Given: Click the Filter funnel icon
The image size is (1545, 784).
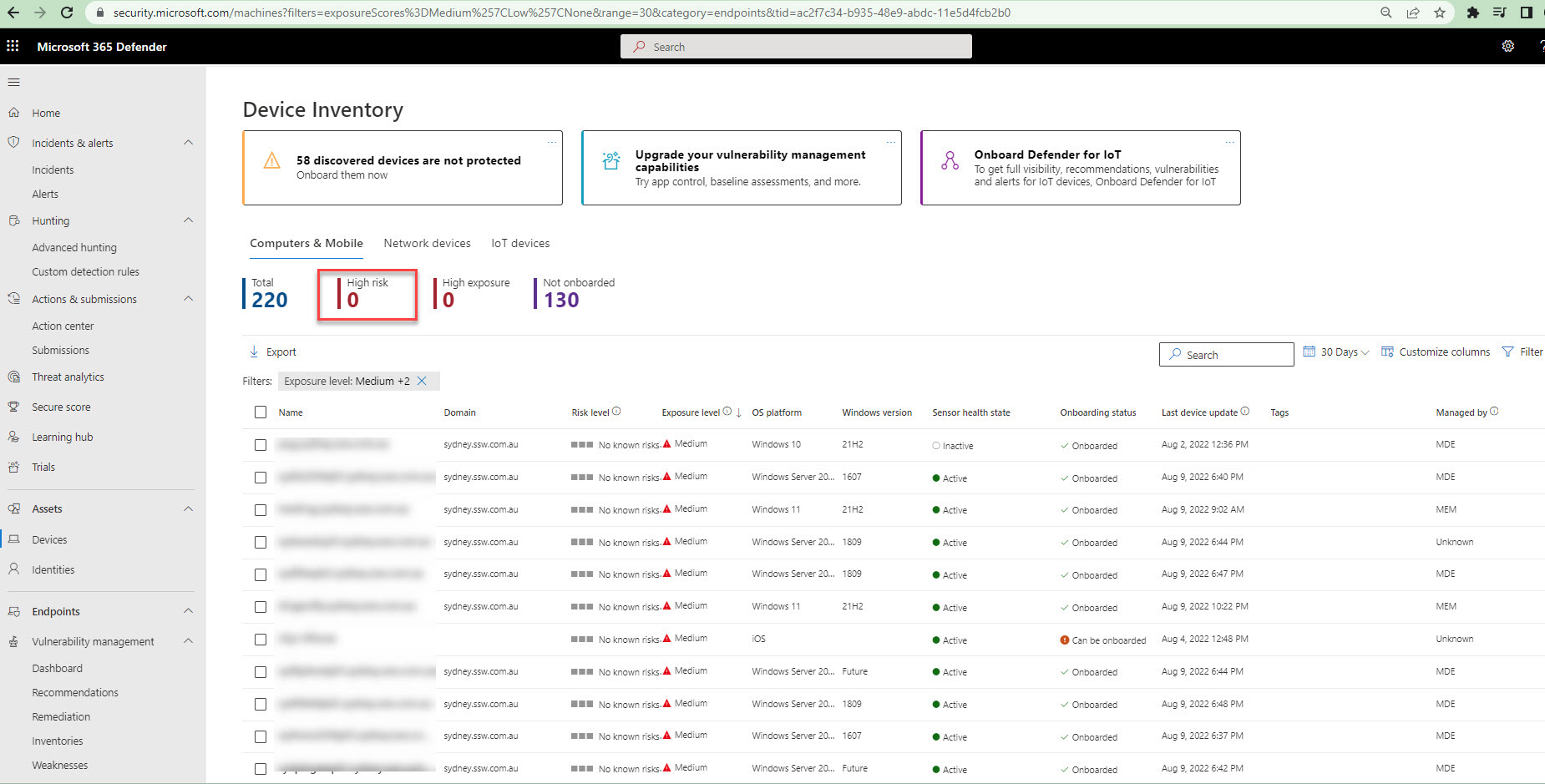Looking at the screenshot, I should click(x=1507, y=352).
